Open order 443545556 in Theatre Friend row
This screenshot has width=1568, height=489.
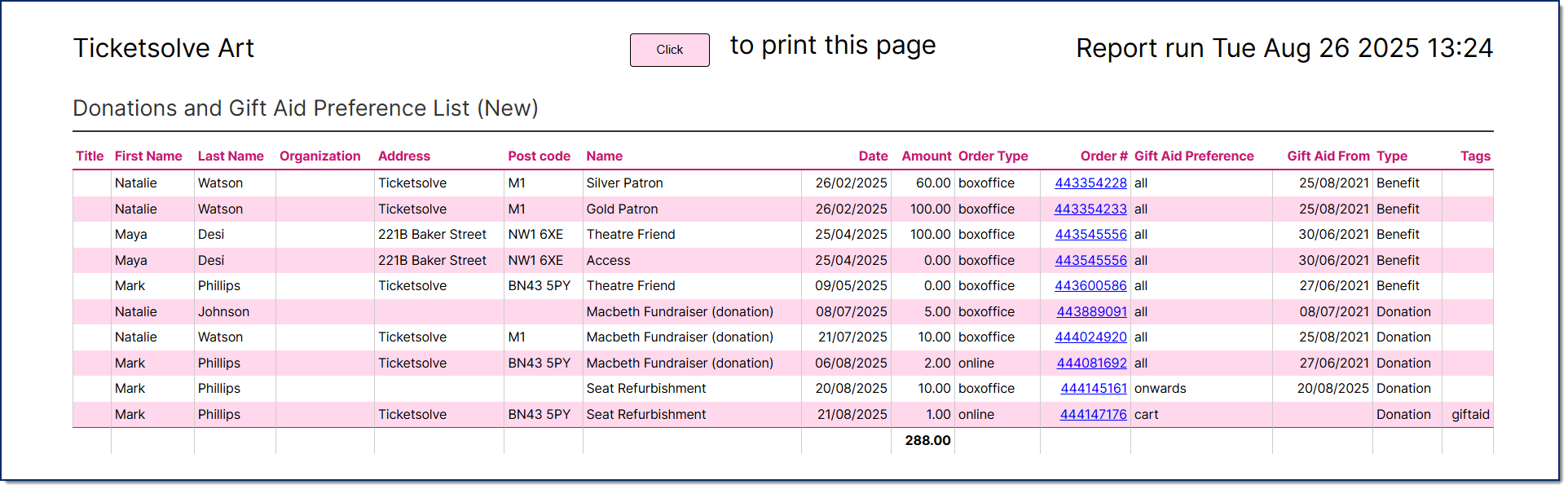[x=1090, y=235]
